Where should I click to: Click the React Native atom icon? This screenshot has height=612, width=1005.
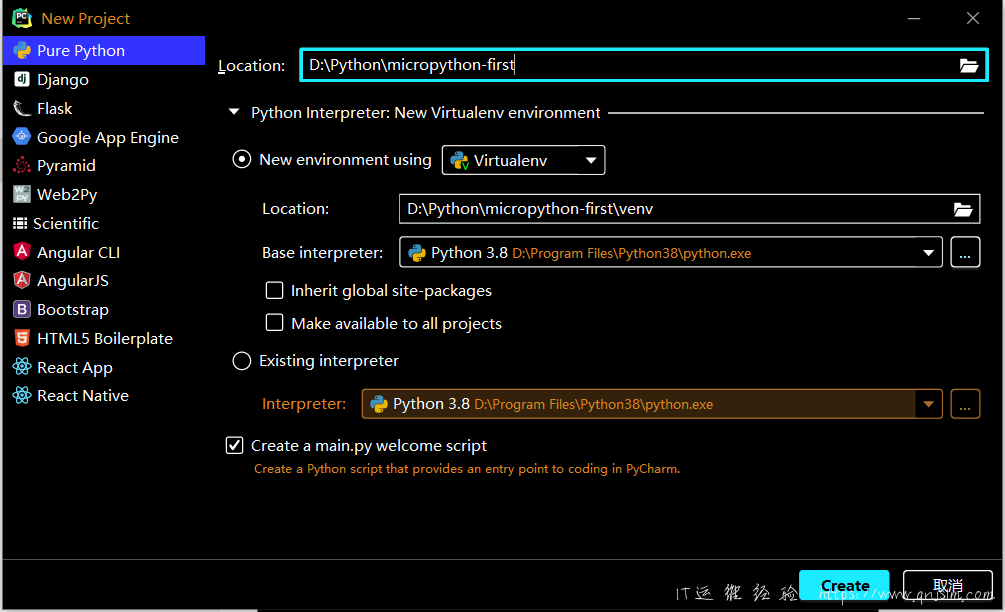click(22, 395)
